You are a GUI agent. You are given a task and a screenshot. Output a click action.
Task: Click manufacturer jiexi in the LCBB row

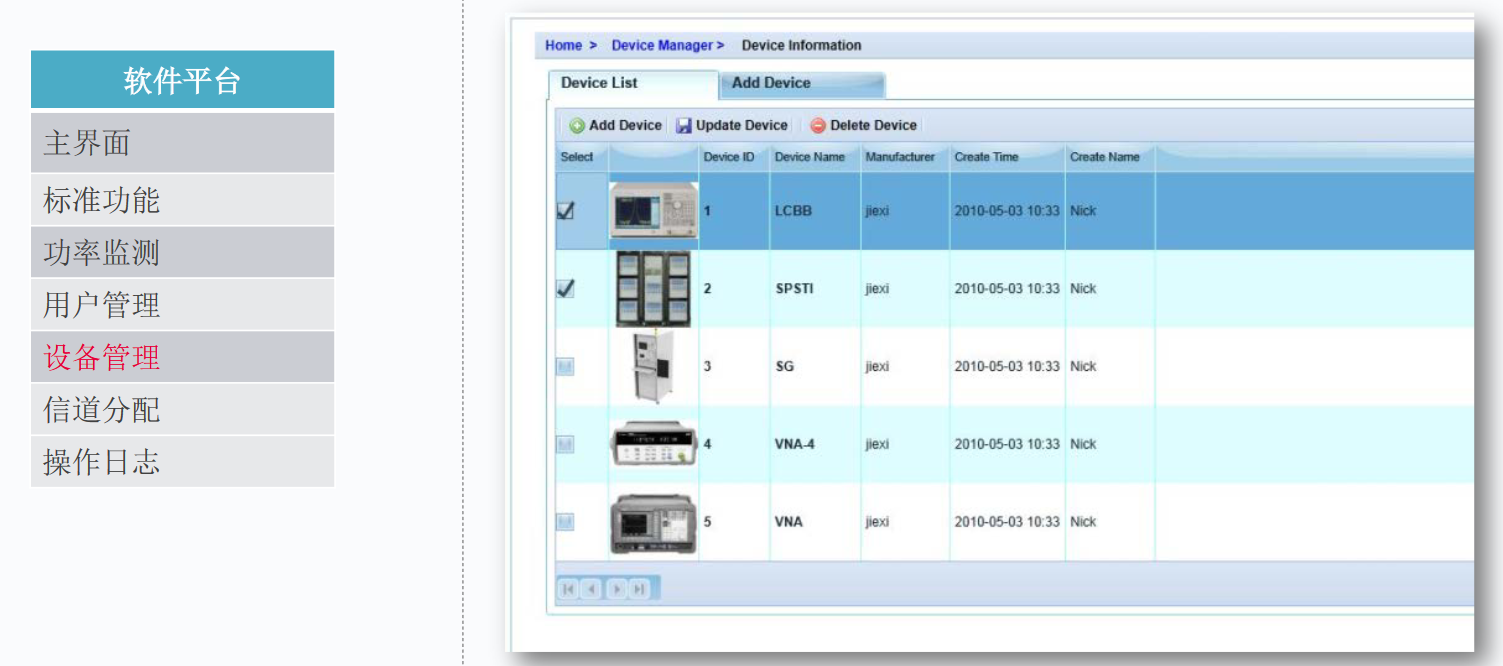877,211
